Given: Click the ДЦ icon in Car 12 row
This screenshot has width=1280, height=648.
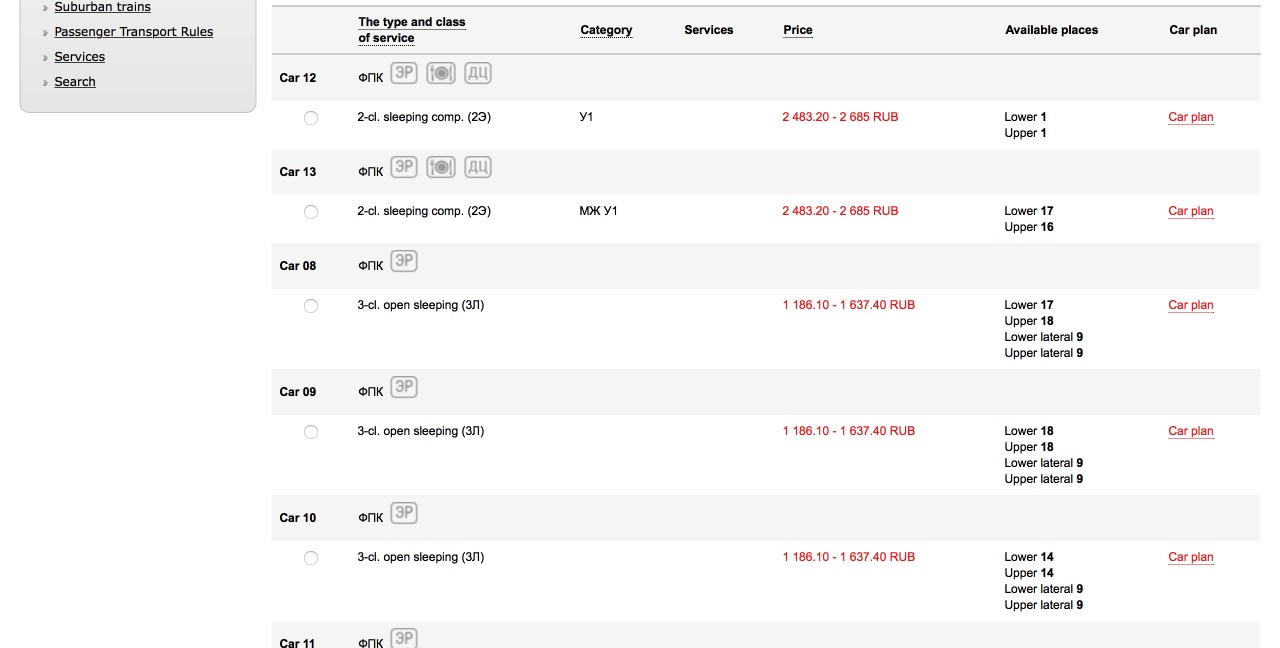Looking at the screenshot, I should 478,73.
